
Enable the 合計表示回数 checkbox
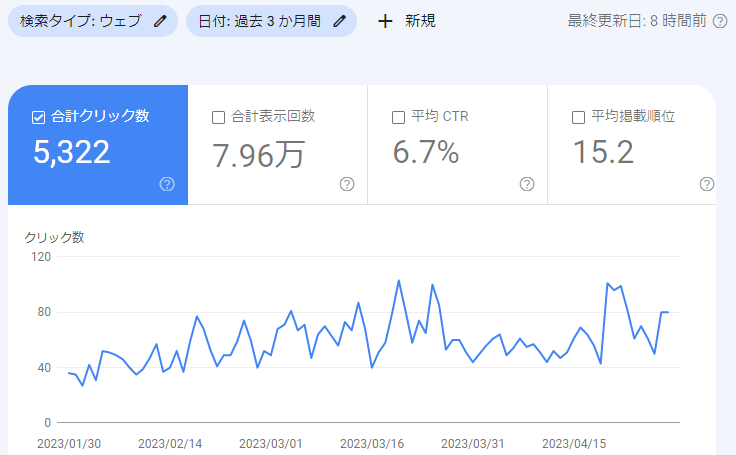tap(218, 117)
